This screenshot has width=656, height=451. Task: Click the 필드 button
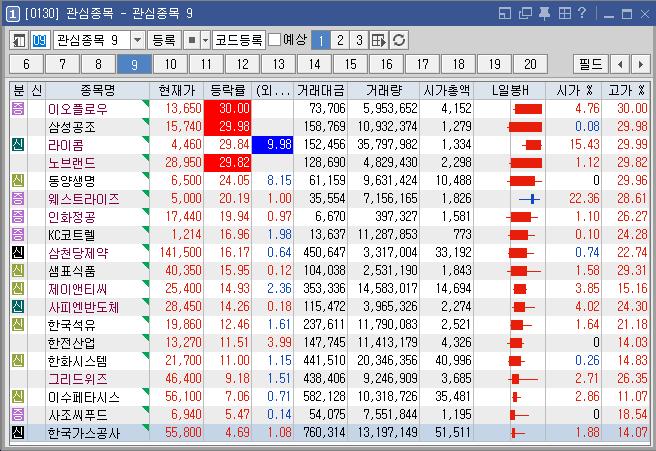point(591,64)
